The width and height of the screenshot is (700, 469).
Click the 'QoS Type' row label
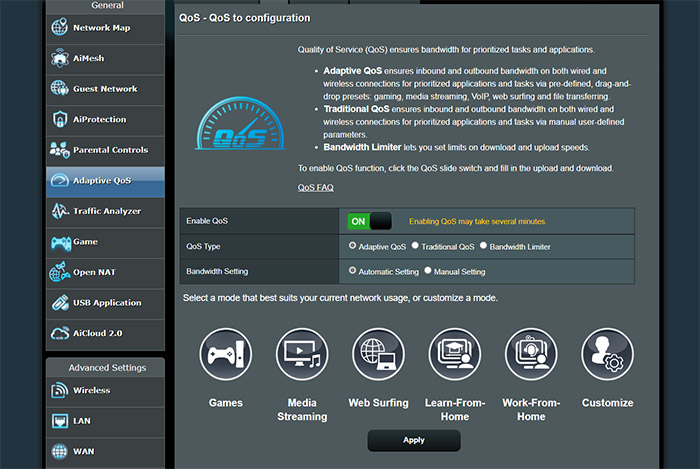point(203,246)
